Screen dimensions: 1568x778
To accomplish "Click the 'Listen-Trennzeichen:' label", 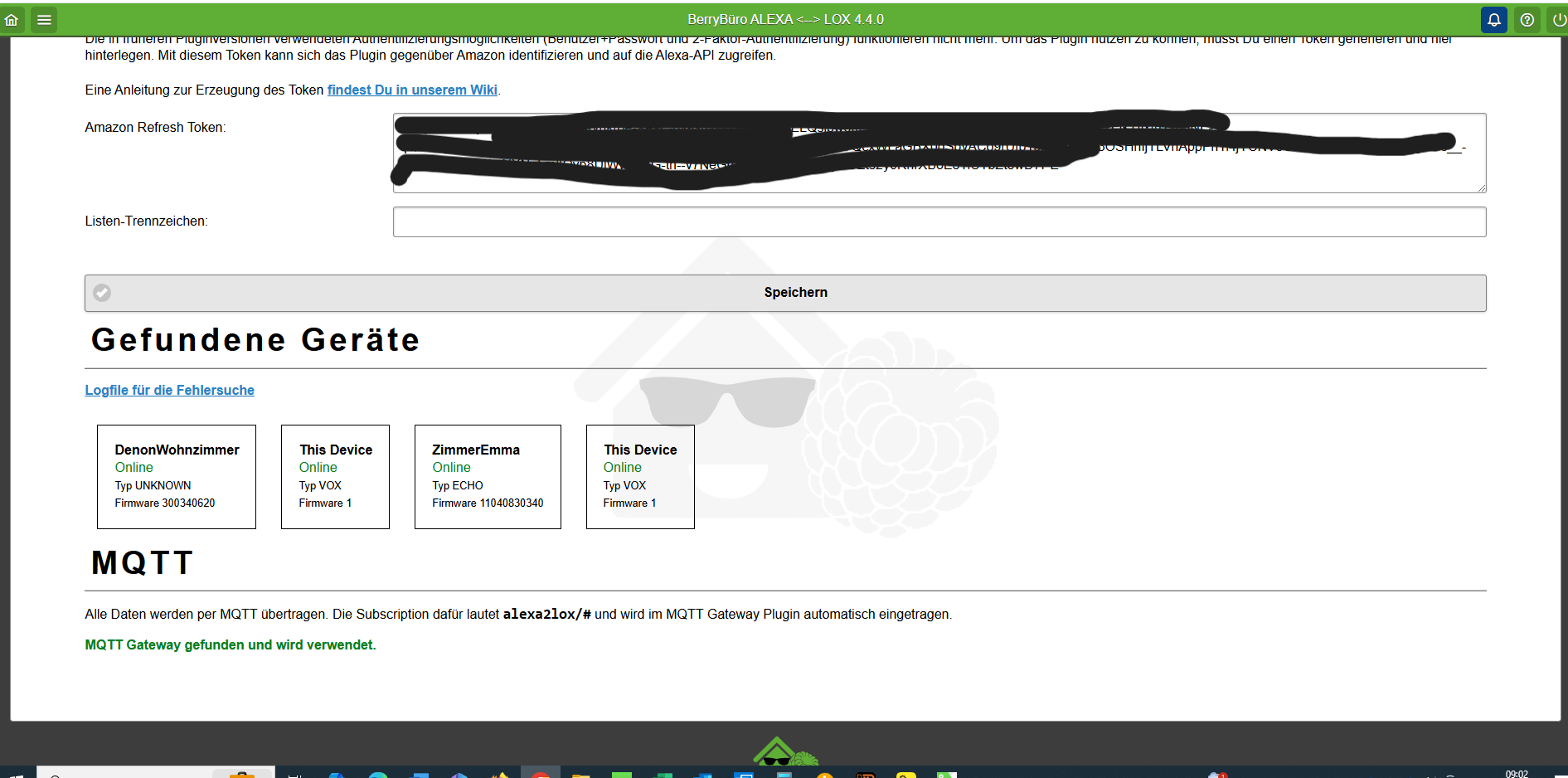I will coord(146,221).
